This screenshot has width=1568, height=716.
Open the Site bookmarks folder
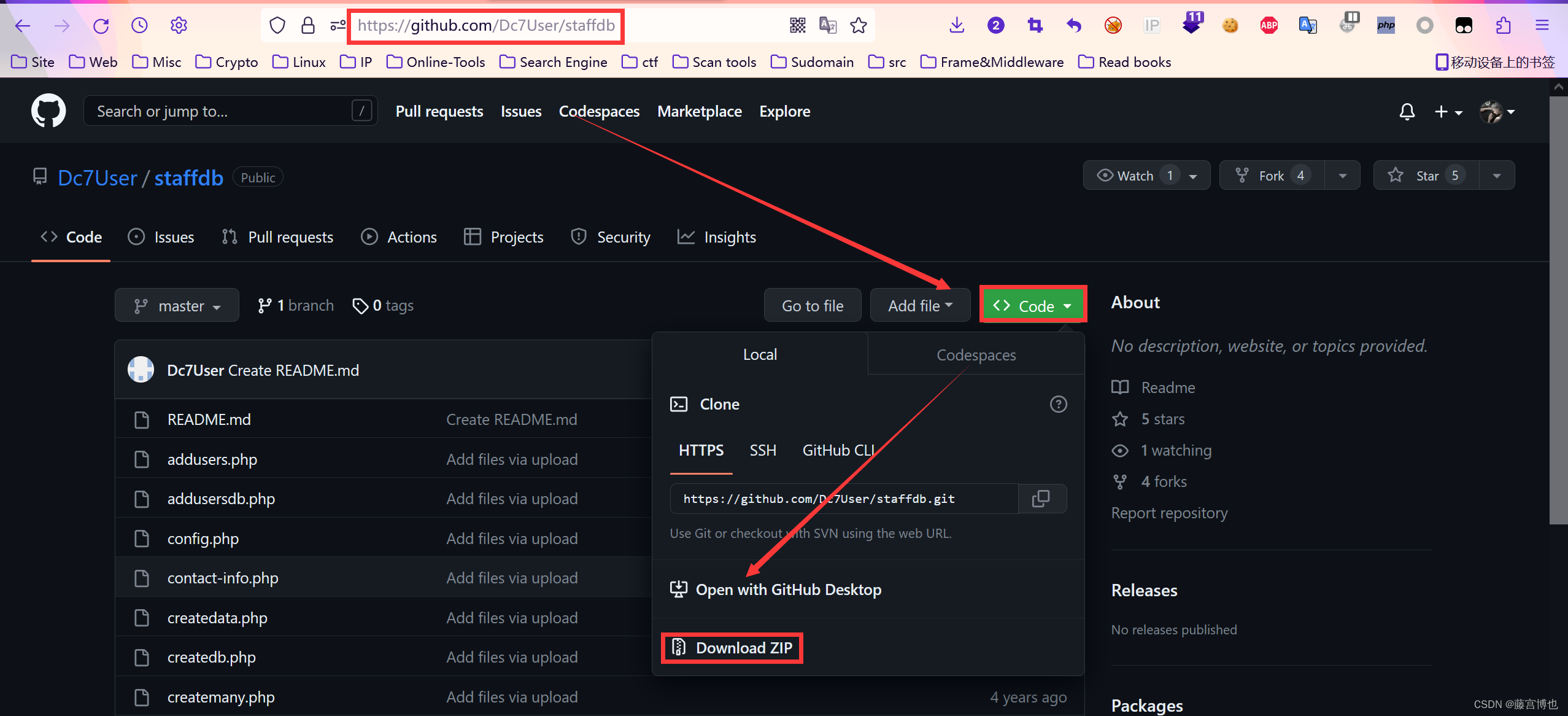33,62
